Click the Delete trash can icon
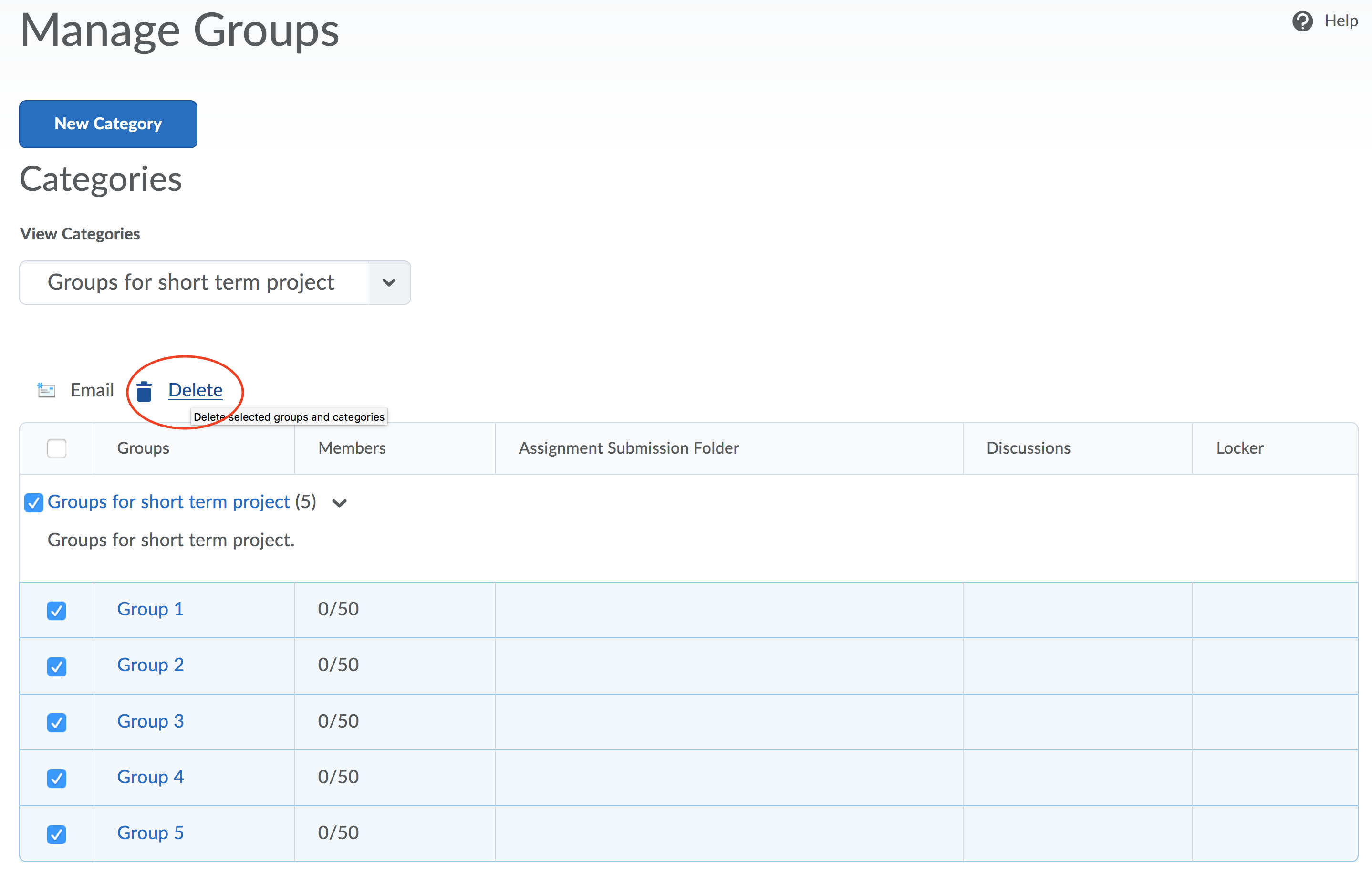The image size is (1372, 874). [144, 391]
